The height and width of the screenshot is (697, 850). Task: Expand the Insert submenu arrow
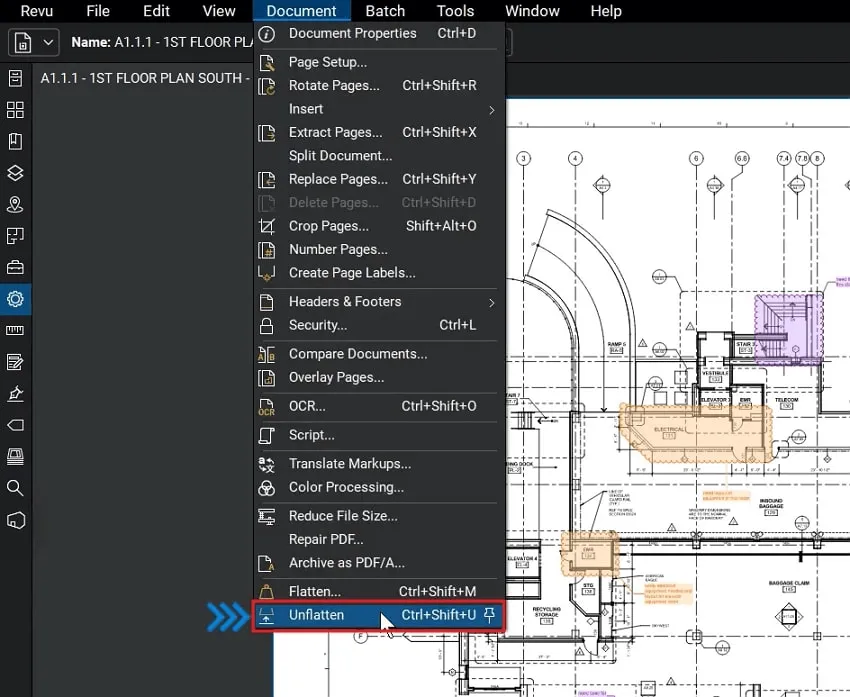(491, 109)
